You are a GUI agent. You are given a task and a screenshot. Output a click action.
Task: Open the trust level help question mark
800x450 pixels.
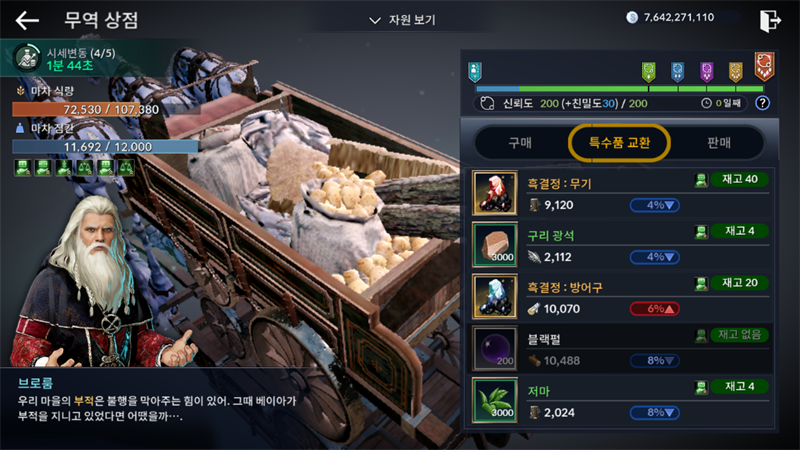pos(762,103)
